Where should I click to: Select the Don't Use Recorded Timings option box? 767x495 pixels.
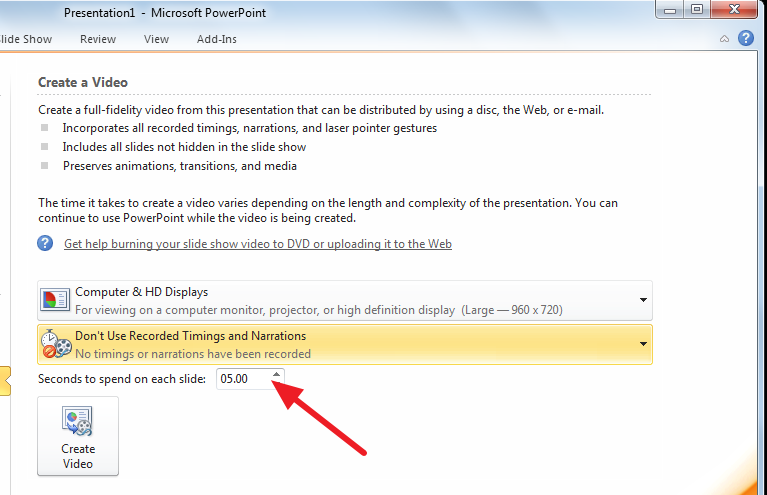point(345,344)
